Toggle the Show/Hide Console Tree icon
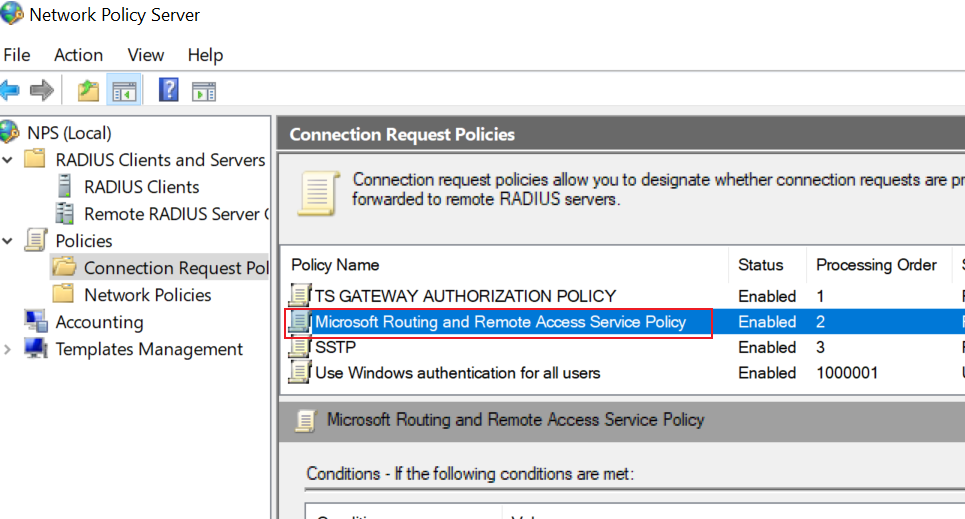This screenshot has height=519, width=965. coord(124,91)
